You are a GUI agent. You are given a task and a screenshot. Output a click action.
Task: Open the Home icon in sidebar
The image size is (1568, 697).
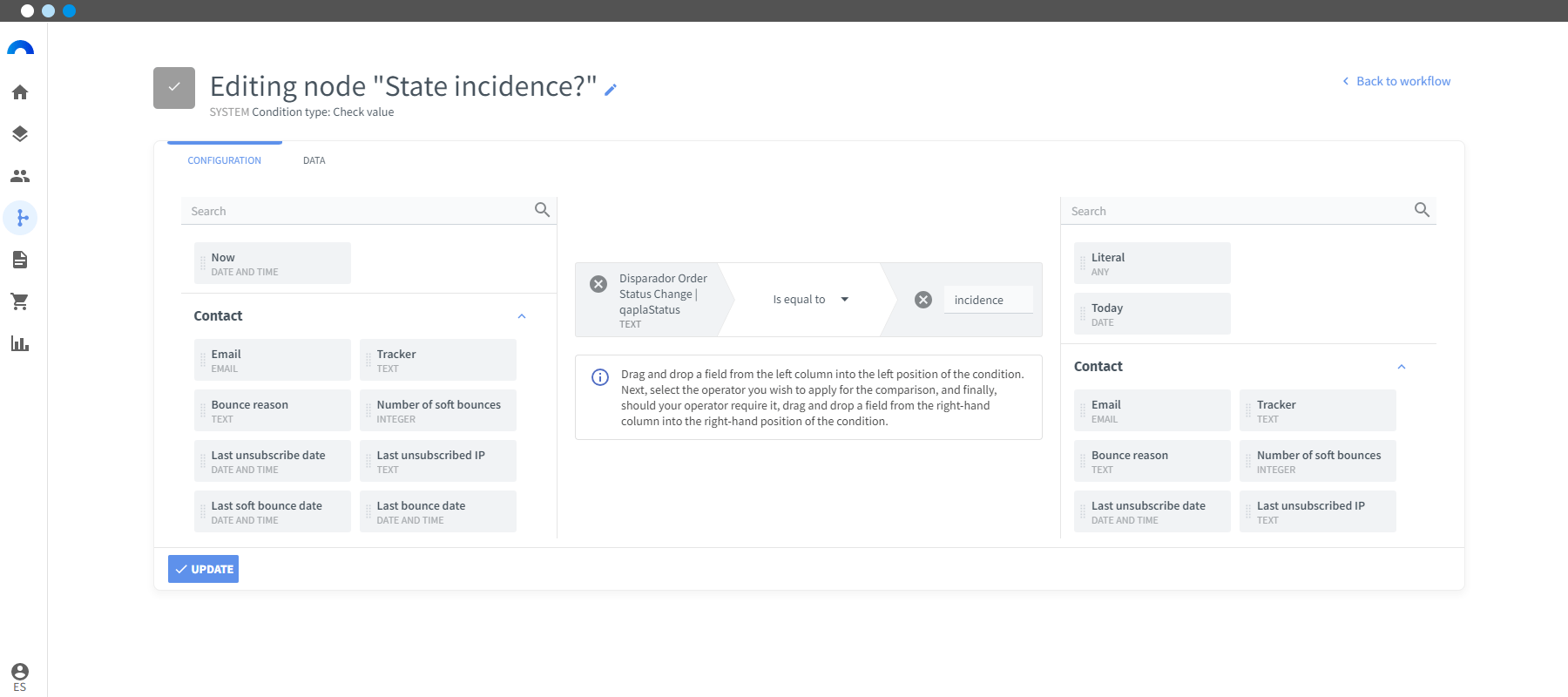[20, 92]
